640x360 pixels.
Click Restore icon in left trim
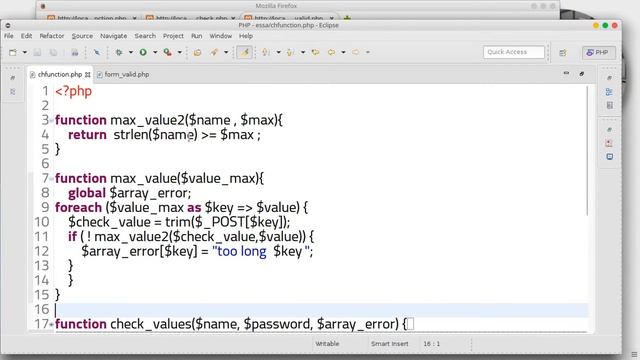tap(13, 78)
